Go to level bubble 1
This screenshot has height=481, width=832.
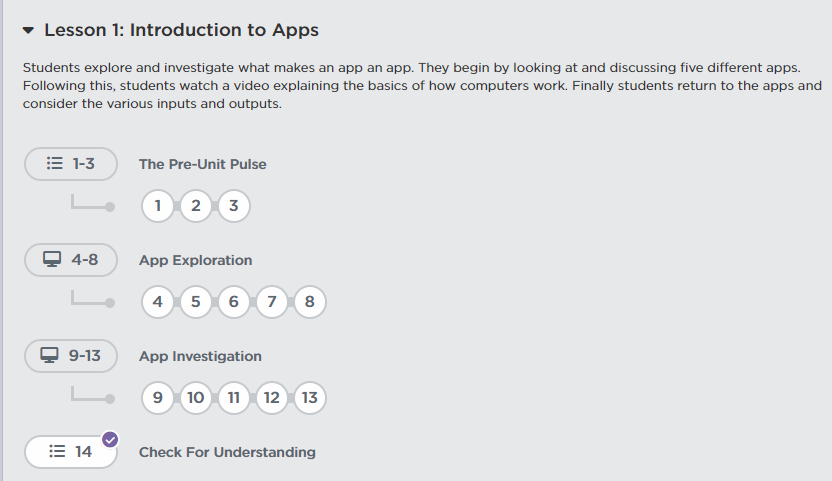(x=158, y=206)
